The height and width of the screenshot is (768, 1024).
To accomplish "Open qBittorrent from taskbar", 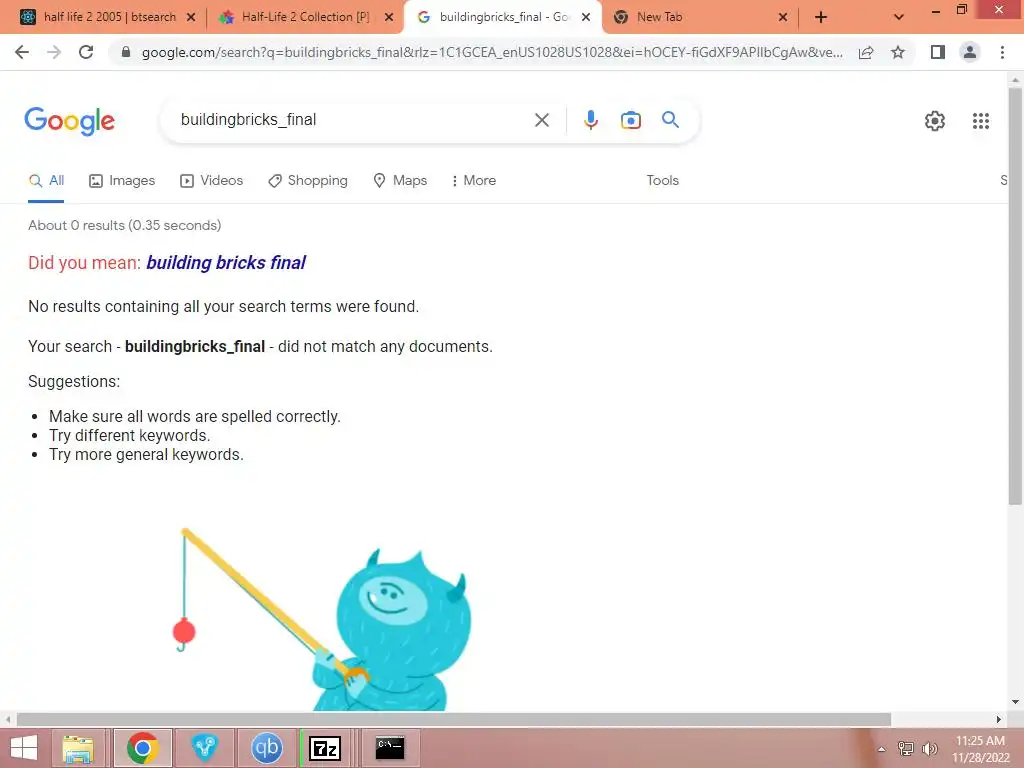I will pyautogui.click(x=266, y=748).
